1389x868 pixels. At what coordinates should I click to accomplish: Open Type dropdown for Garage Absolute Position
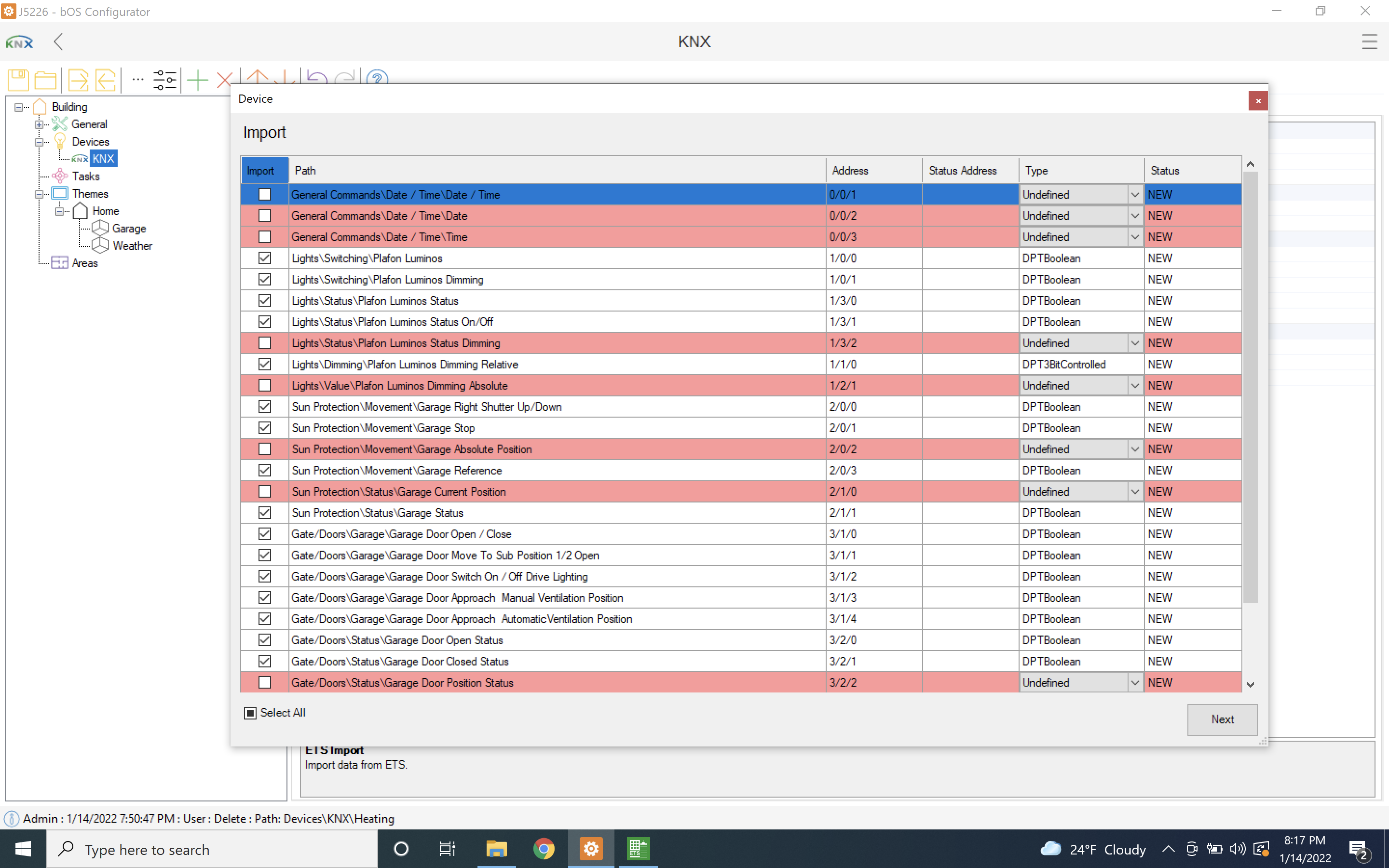[x=1134, y=449]
